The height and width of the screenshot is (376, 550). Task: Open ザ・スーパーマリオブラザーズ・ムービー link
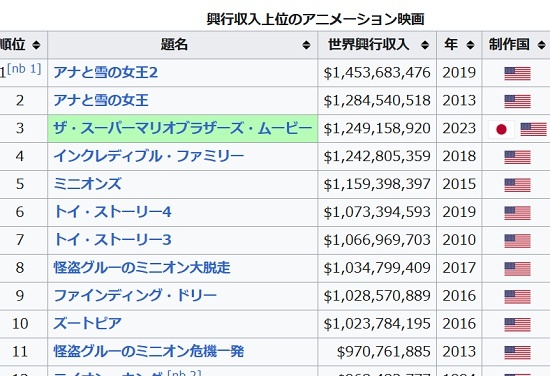[182, 128]
